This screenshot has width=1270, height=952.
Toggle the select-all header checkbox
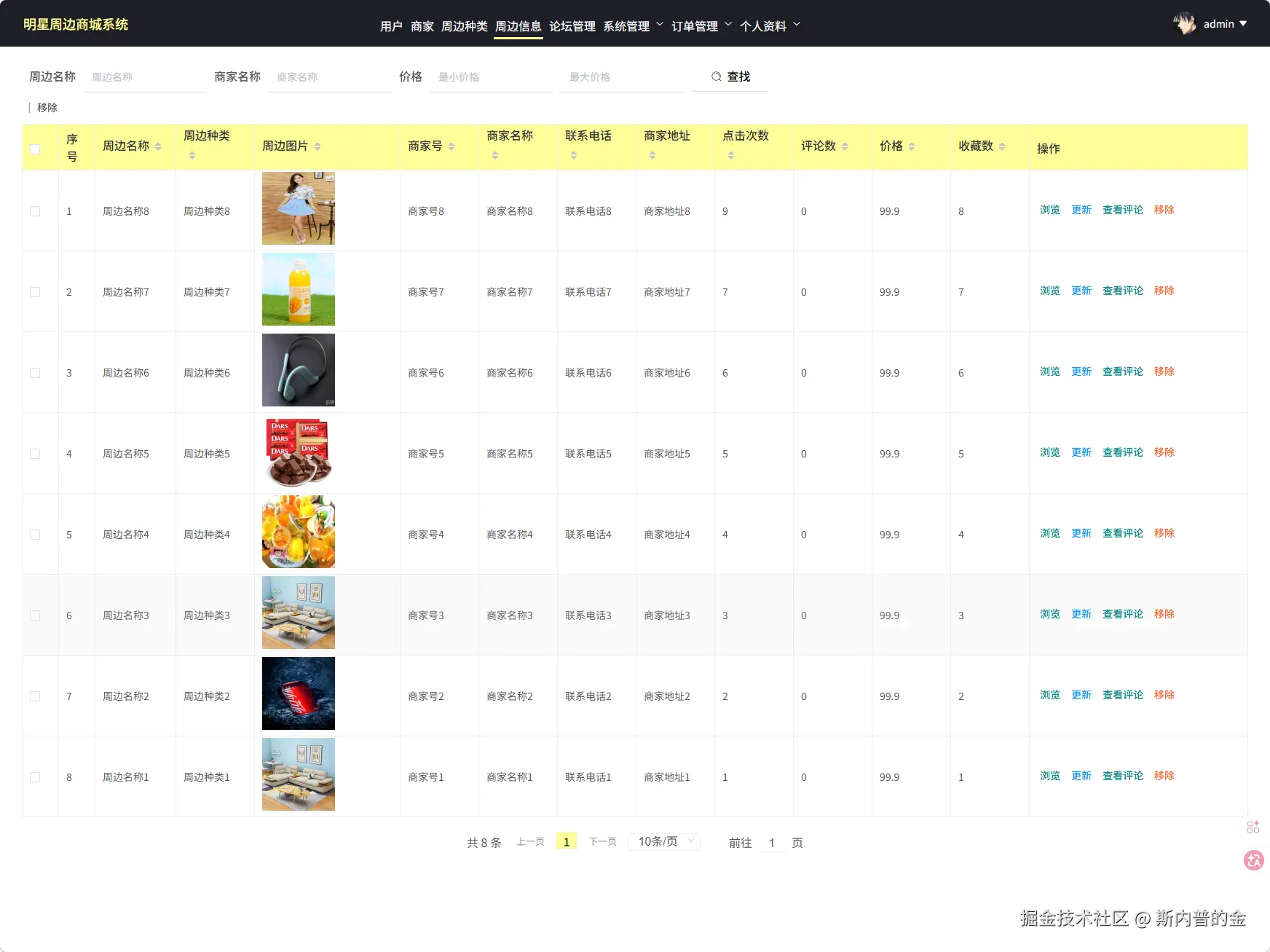(x=35, y=149)
